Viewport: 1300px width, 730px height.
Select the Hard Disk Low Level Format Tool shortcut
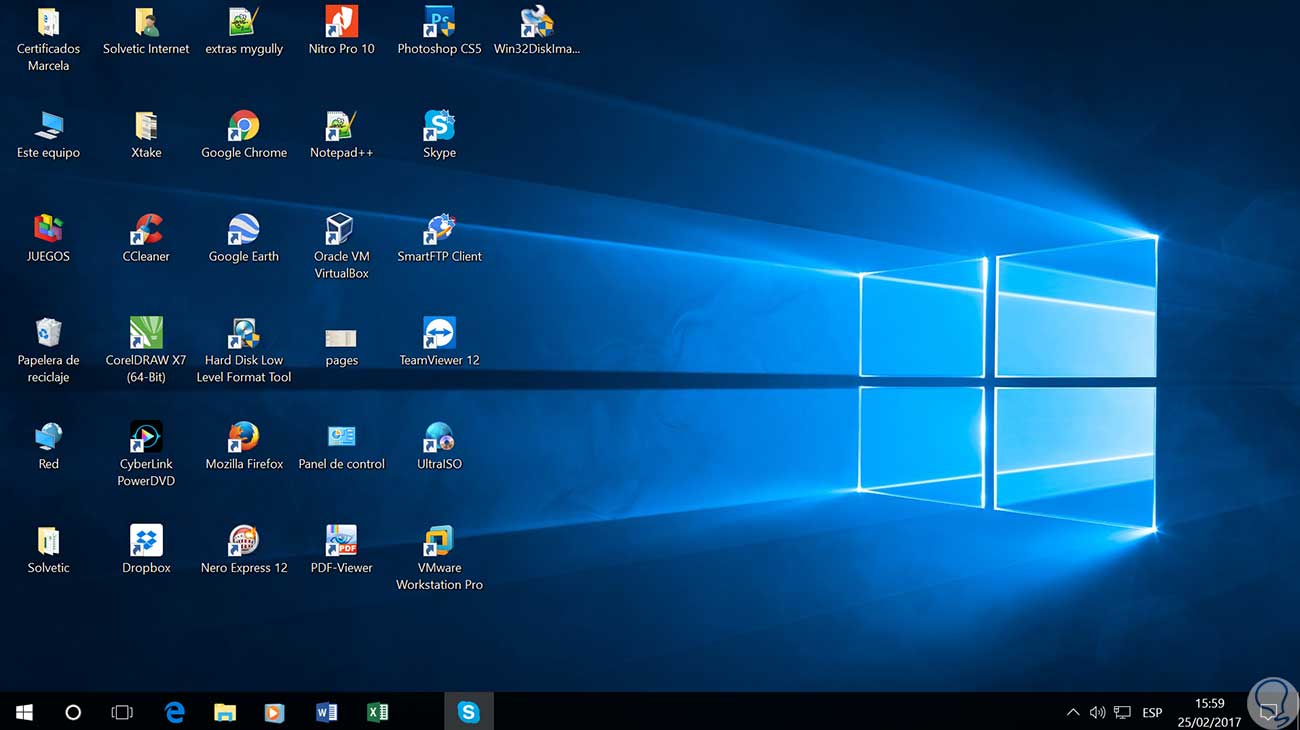[244, 351]
